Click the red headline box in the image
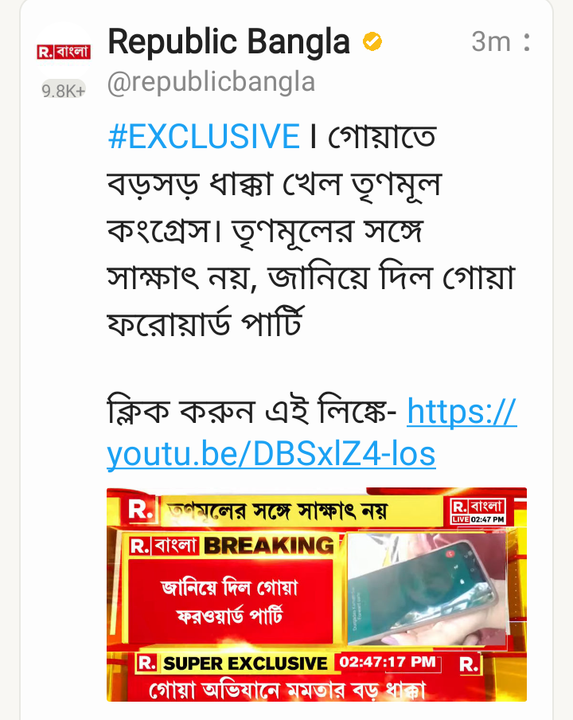 230,601
